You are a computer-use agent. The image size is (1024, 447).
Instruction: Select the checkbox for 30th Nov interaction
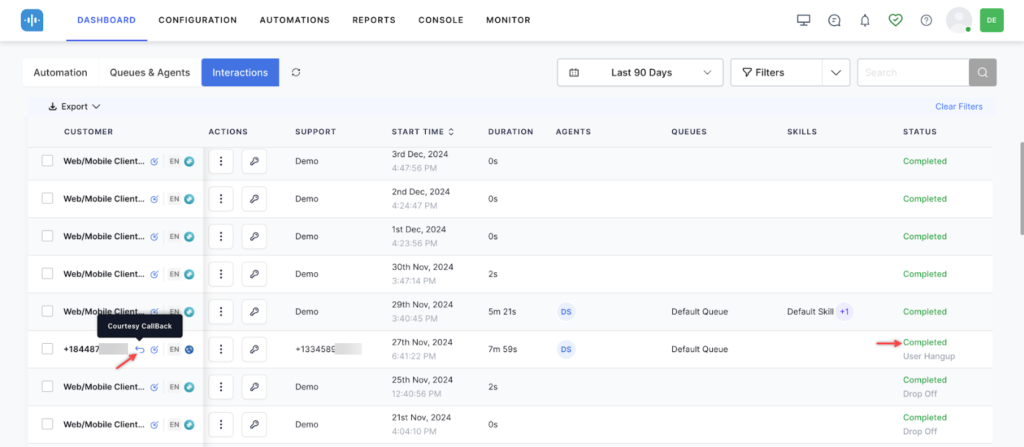pyautogui.click(x=48, y=273)
